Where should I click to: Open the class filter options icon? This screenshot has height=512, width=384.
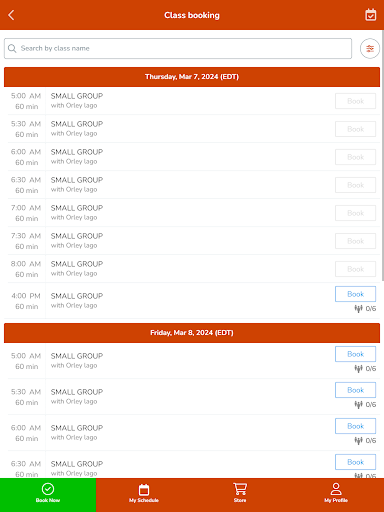click(370, 49)
